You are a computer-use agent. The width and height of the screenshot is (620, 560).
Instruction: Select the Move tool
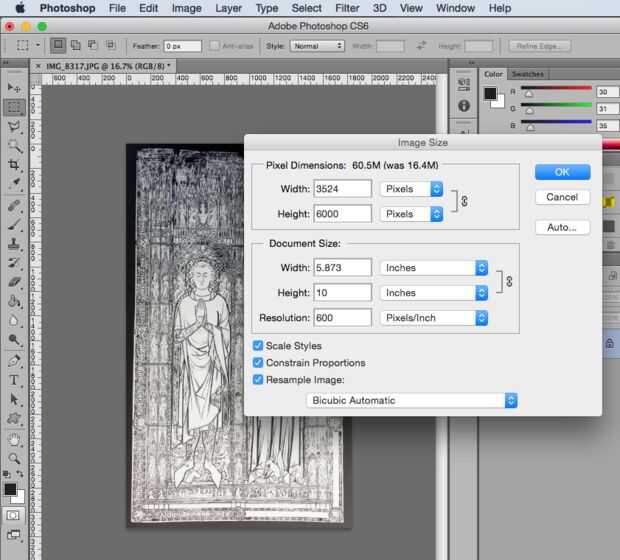(14, 88)
